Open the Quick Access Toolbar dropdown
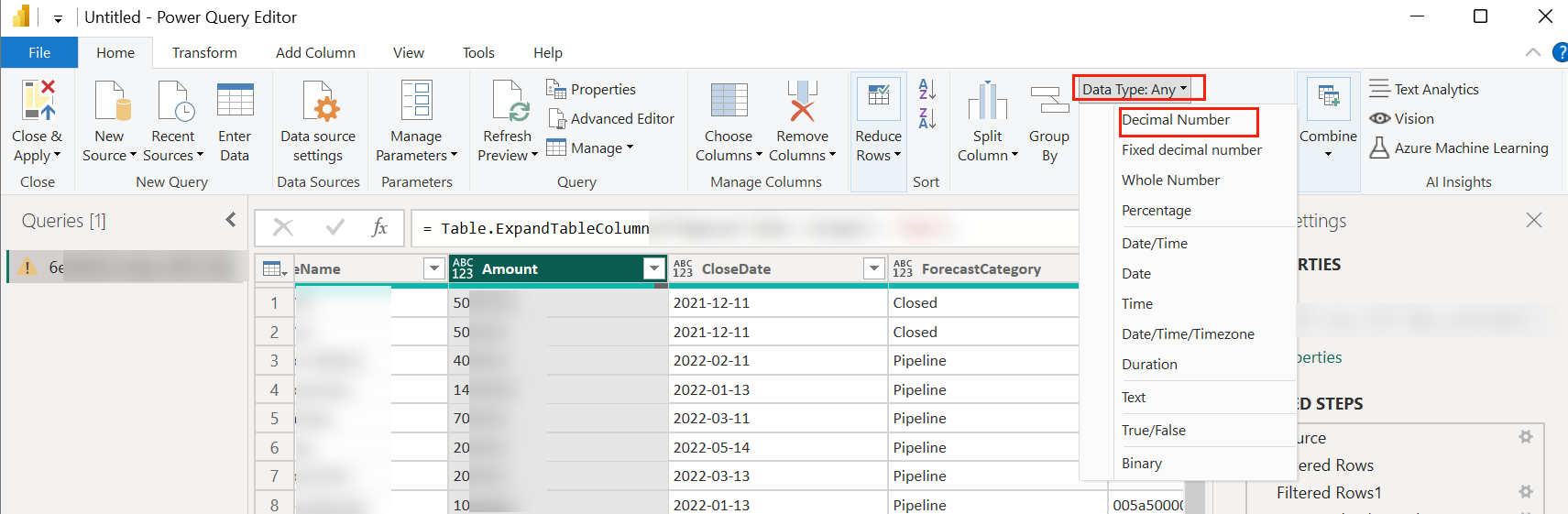The image size is (1568, 514). tap(58, 17)
